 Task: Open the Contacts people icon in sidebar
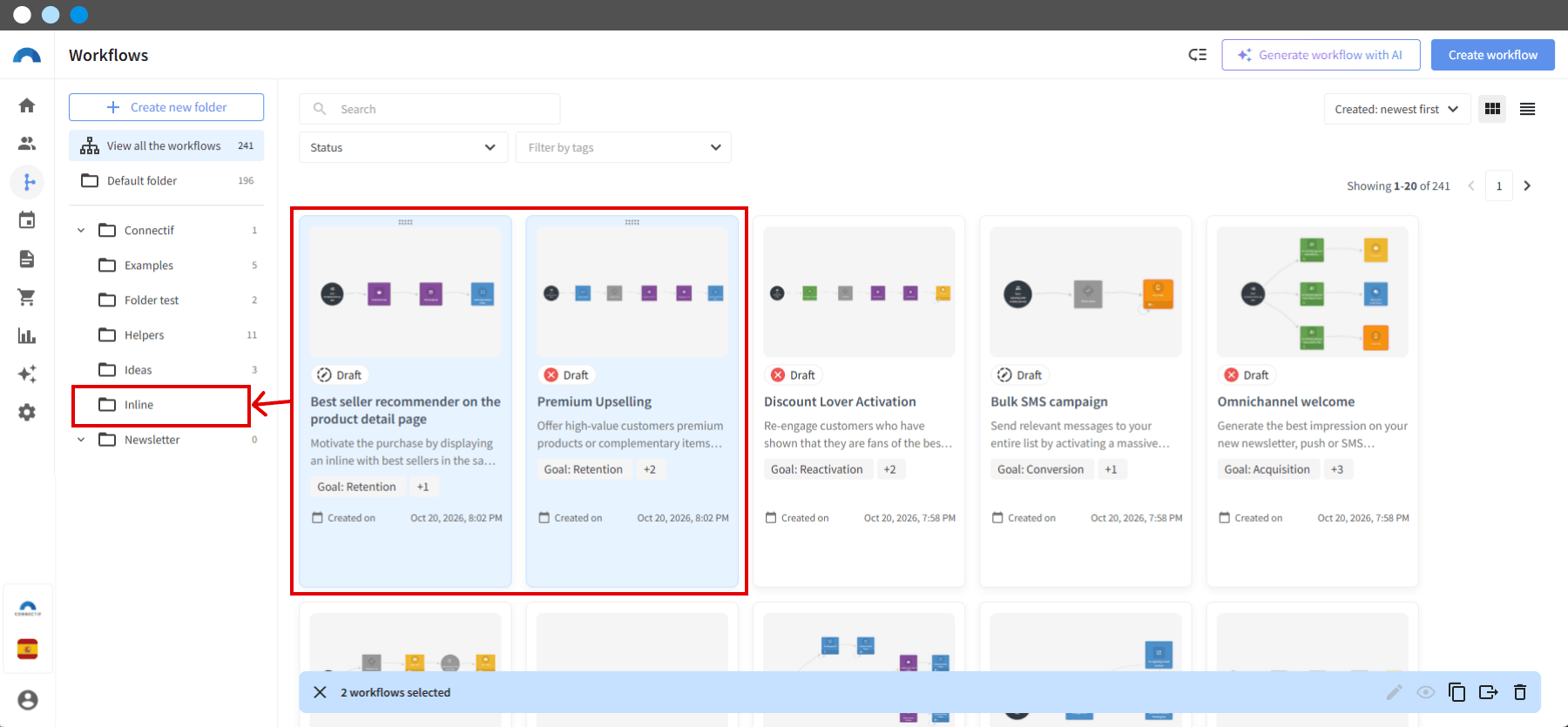pos(27,144)
